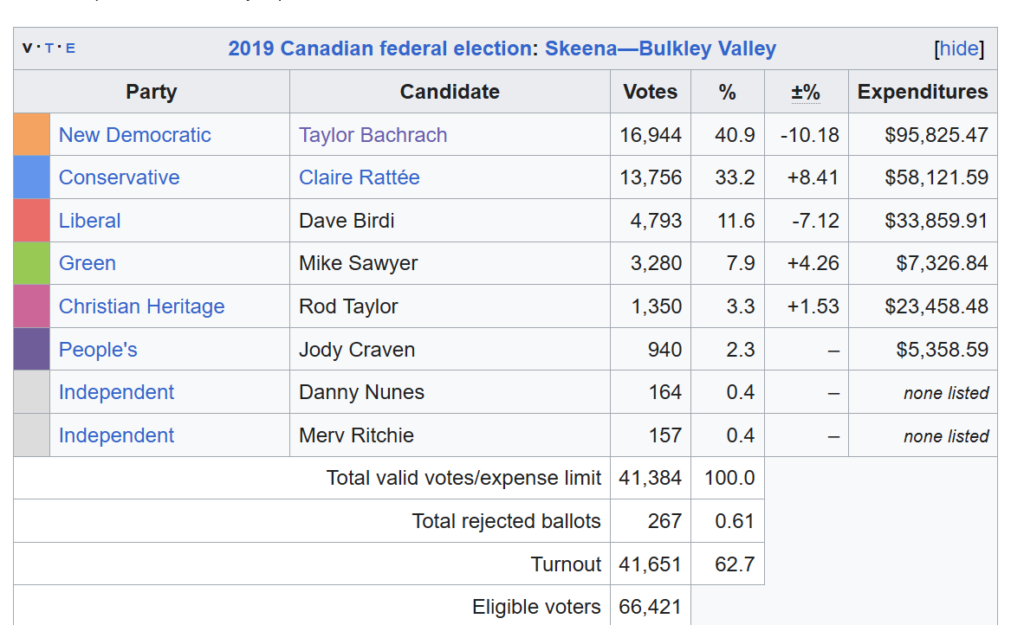Click the E (edit) template link
The image size is (1024, 625).
[x=70, y=48]
